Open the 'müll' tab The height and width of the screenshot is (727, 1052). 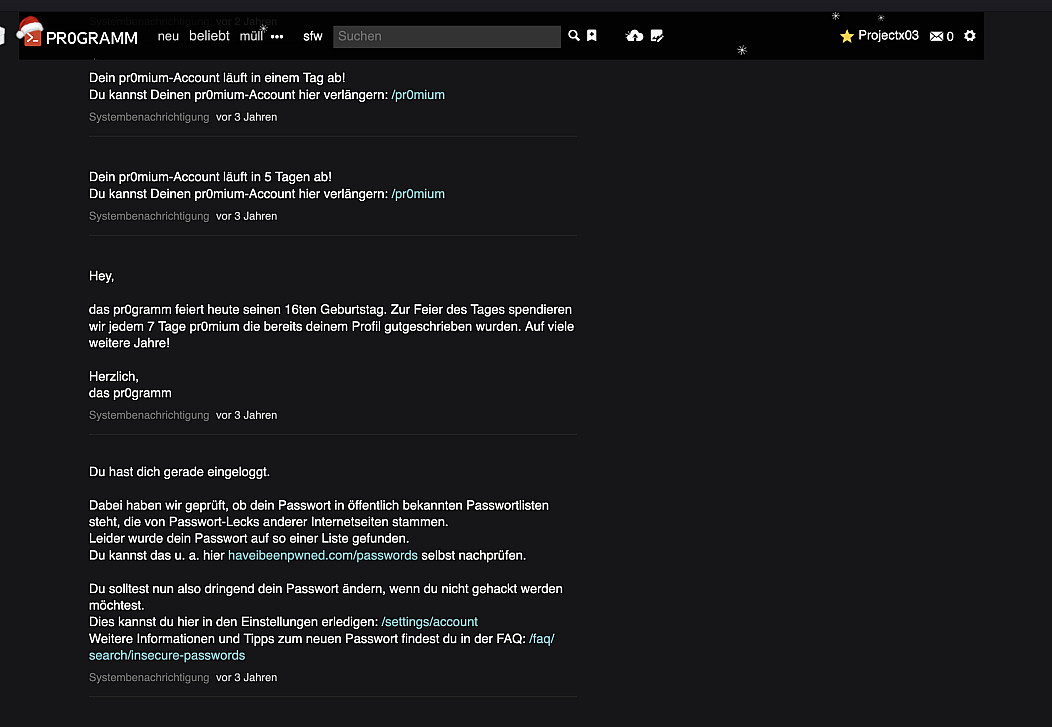[x=251, y=36]
